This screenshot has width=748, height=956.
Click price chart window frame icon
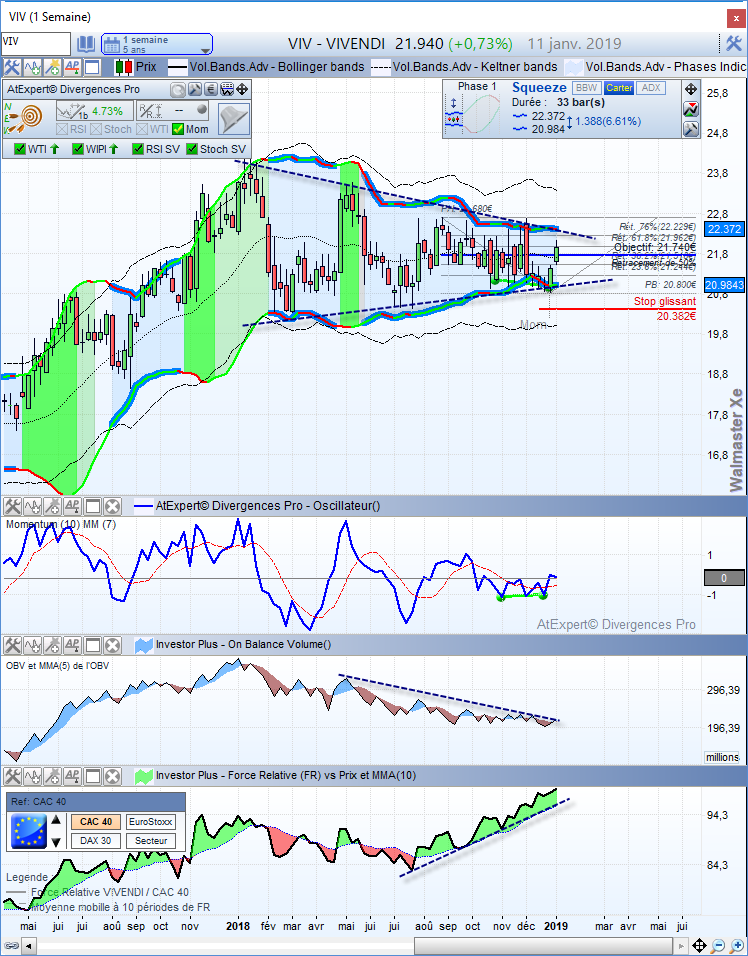(x=92, y=67)
